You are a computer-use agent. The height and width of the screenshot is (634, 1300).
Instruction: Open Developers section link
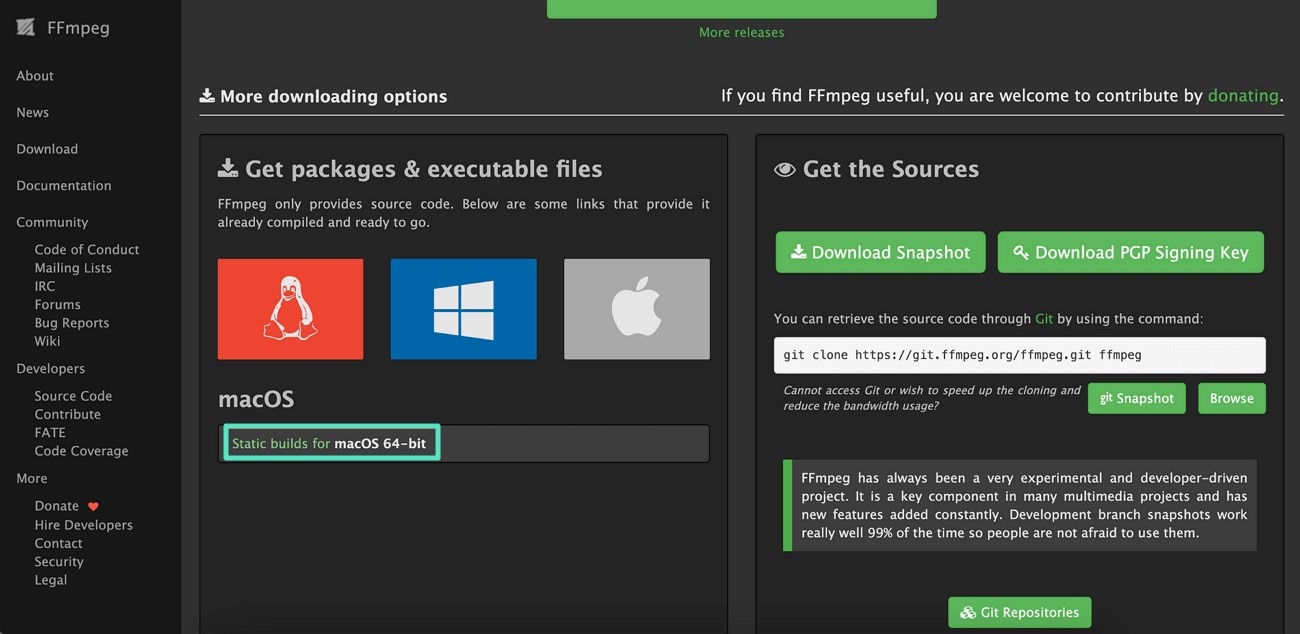point(50,369)
